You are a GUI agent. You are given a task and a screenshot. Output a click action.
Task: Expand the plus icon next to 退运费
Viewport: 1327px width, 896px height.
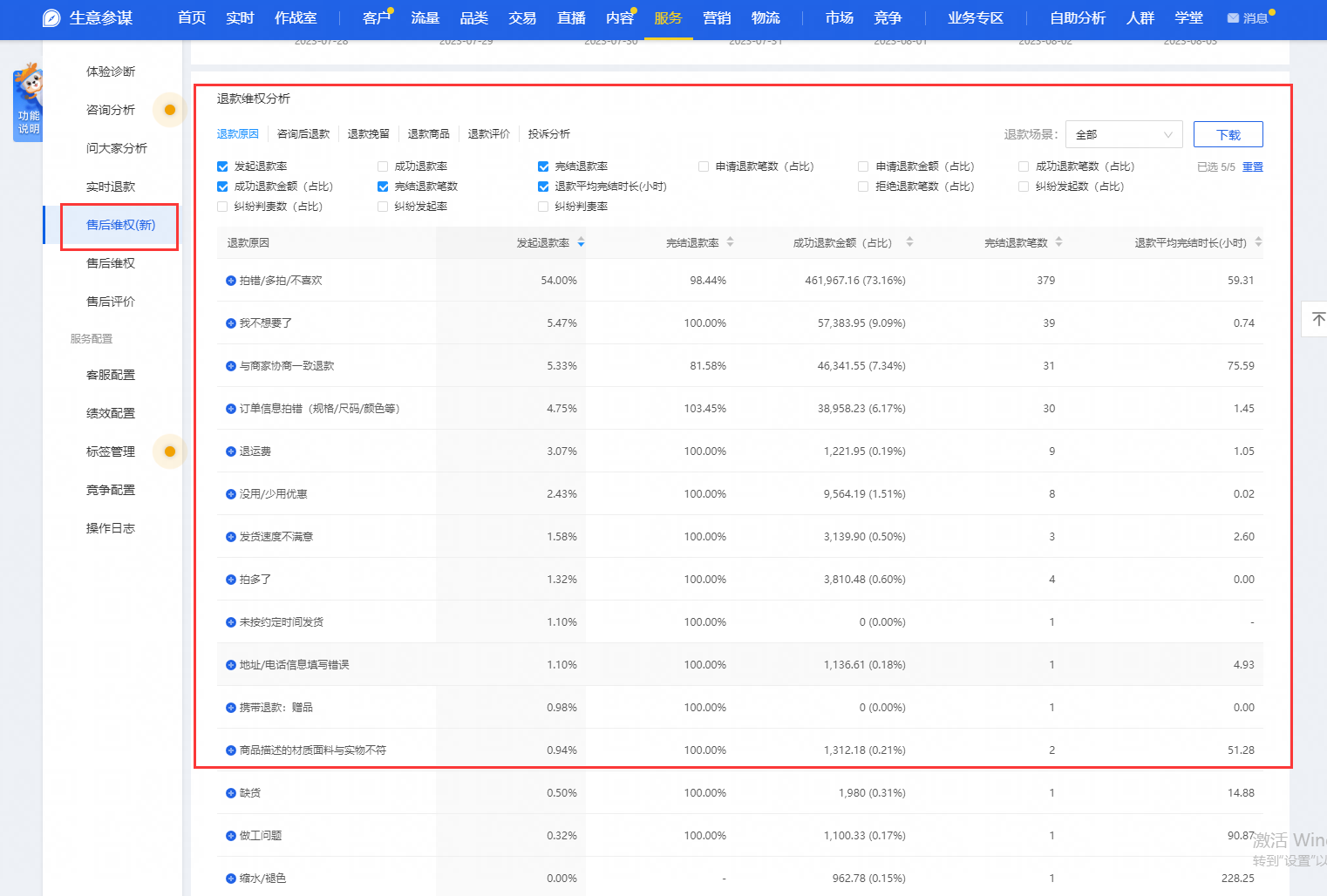click(x=231, y=451)
